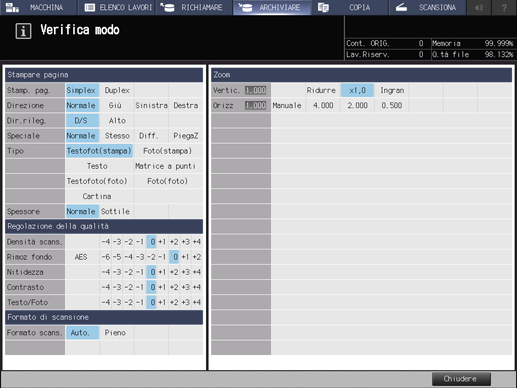
Task: Set Rimoz fondo to -6
Action: 106,257
